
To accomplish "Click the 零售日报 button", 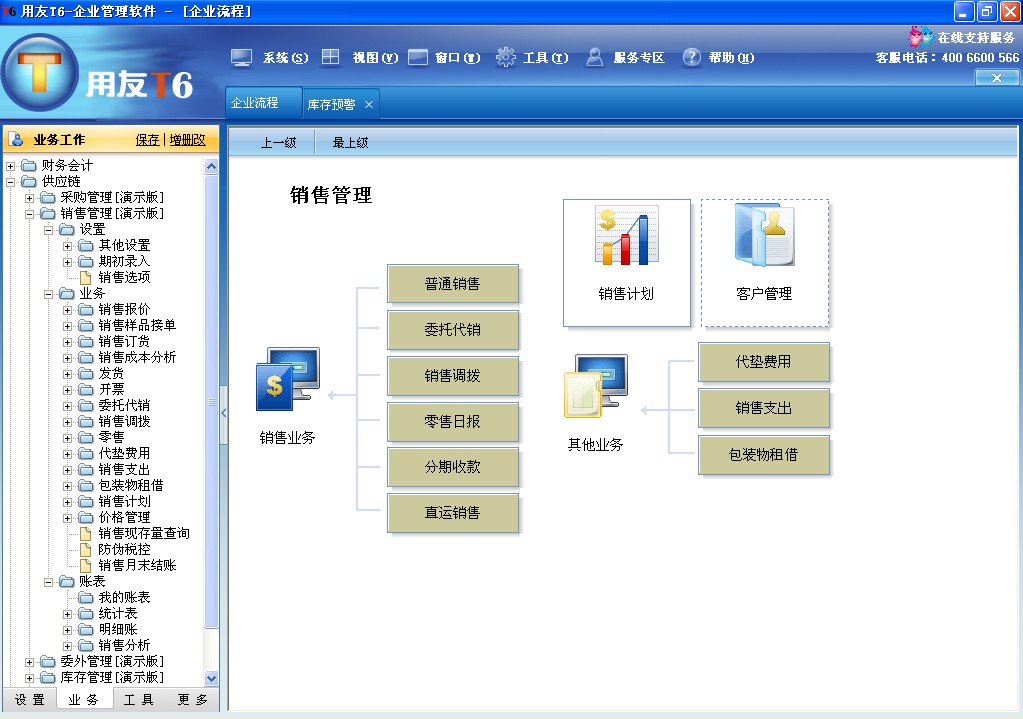I will point(453,421).
